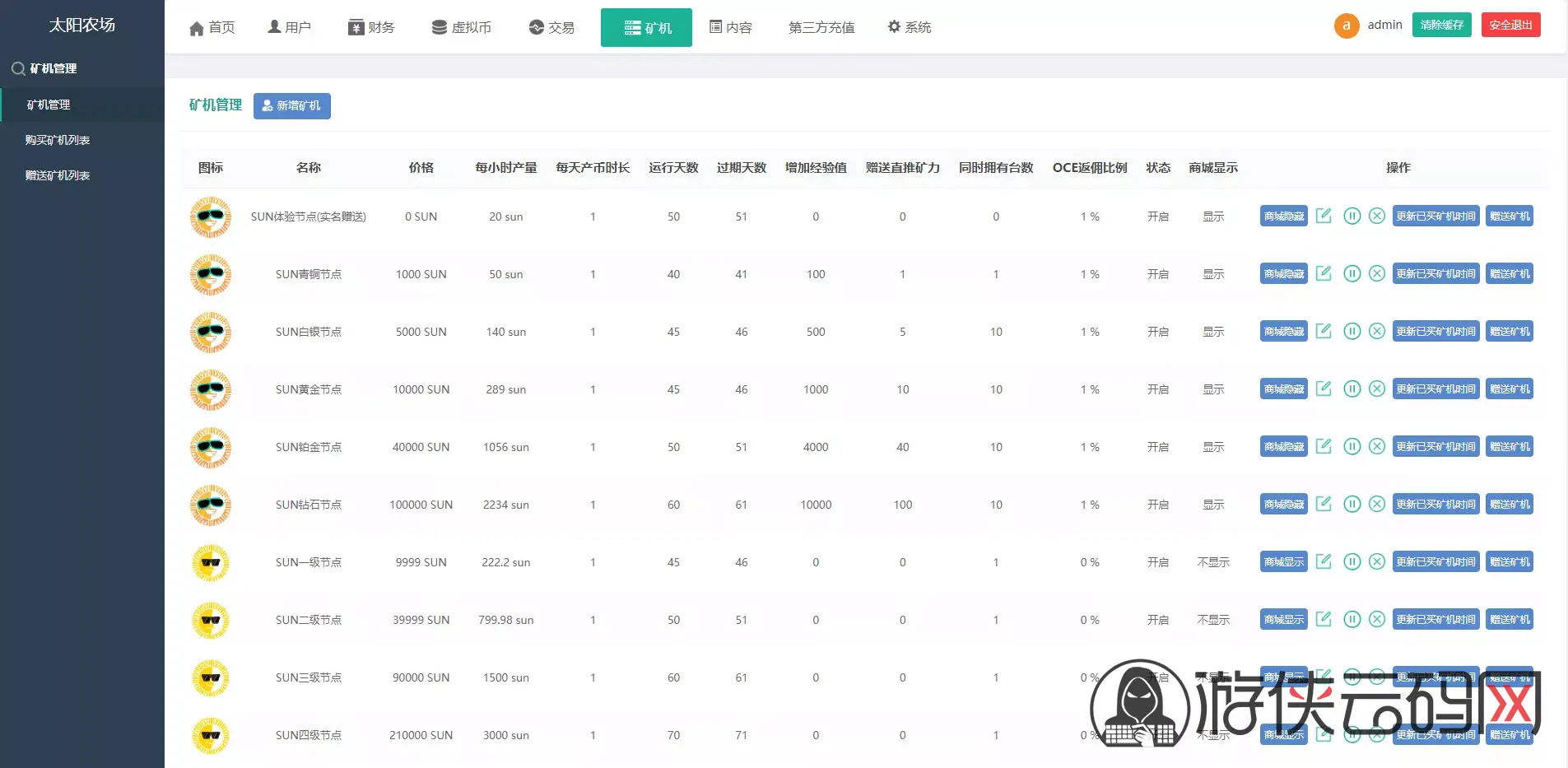Image resolution: width=1568 pixels, height=768 pixels.
Task: Edit the SUN钻石节点 miner row
Action: coord(1324,504)
